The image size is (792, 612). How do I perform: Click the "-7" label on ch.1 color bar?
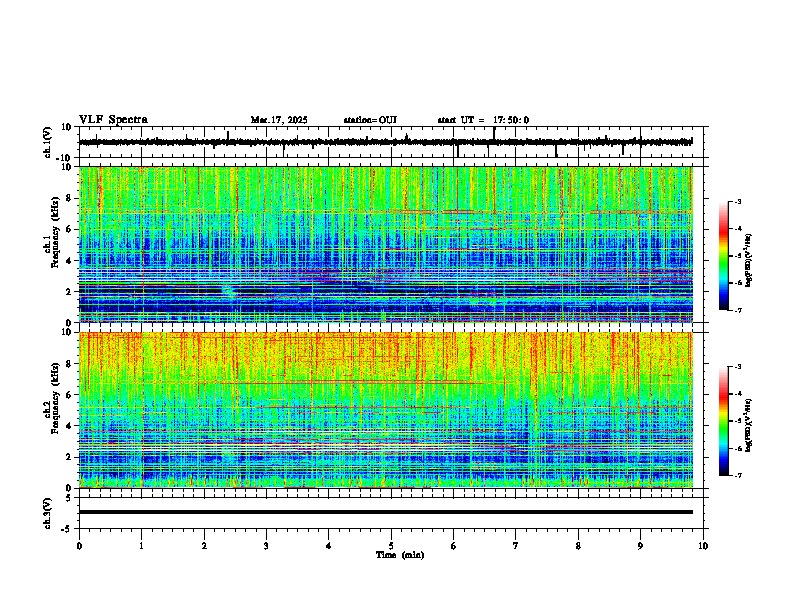(x=737, y=310)
